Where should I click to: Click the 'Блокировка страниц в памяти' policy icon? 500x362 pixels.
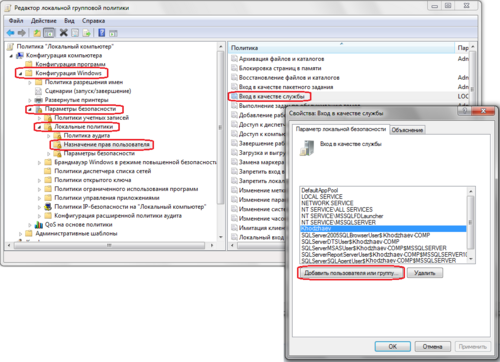[x=234, y=68]
